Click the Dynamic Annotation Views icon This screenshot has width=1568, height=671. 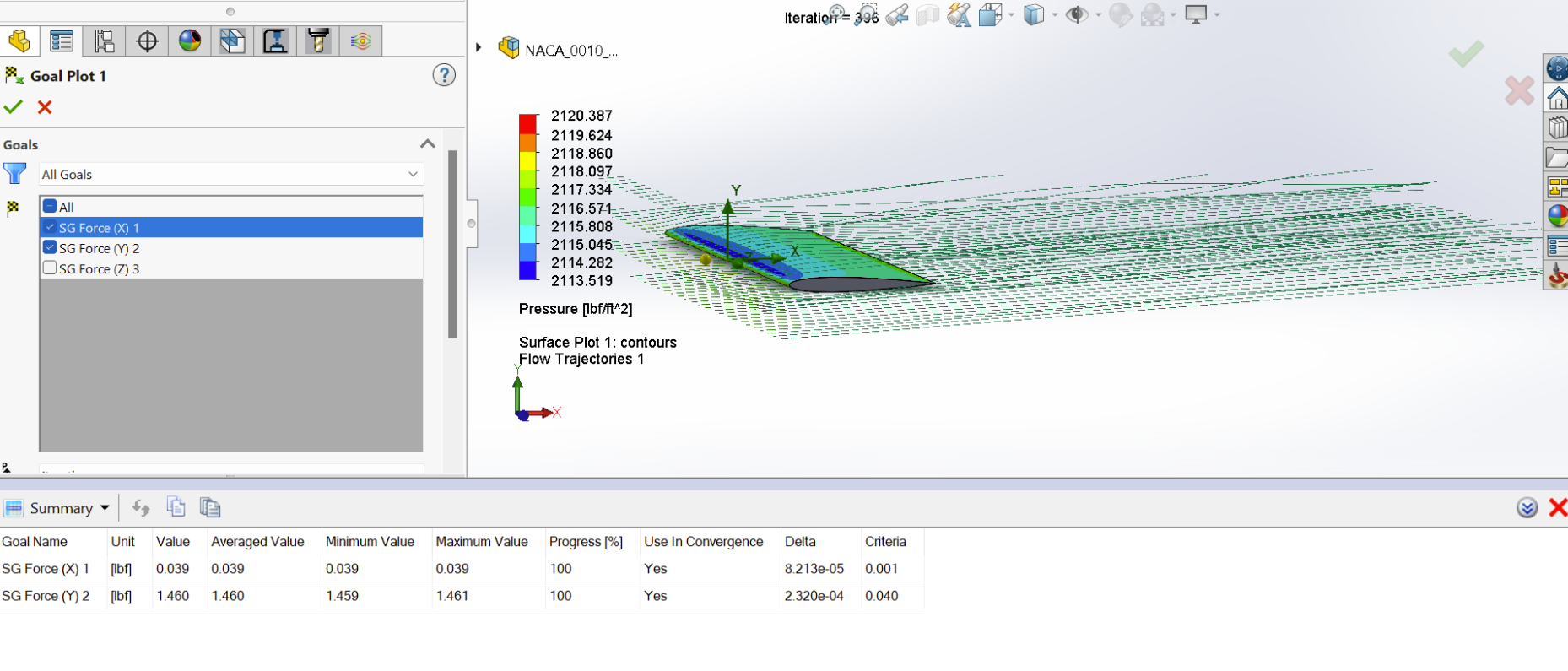pyautogui.click(x=959, y=15)
